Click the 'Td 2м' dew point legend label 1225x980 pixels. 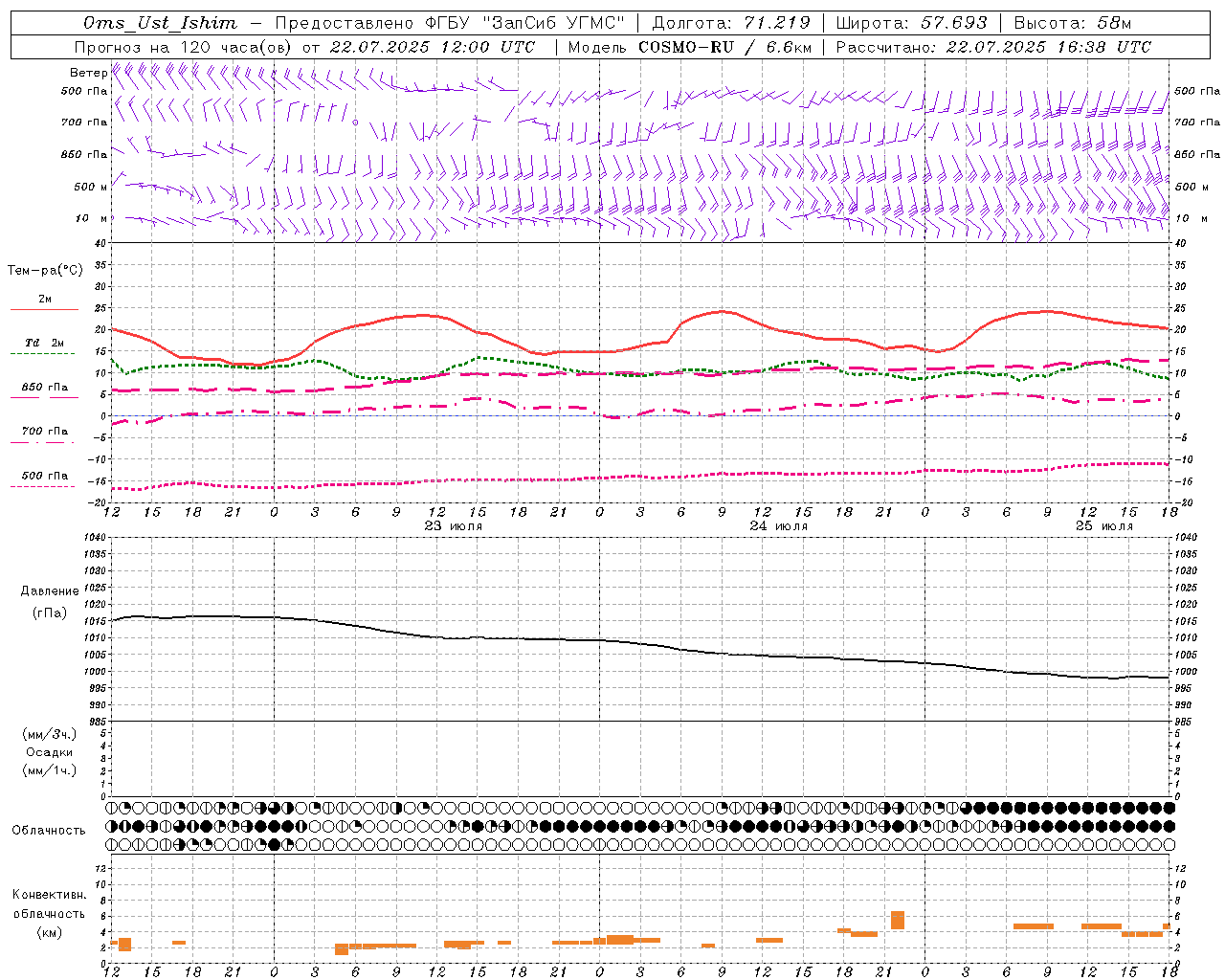pyautogui.click(x=44, y=343)
